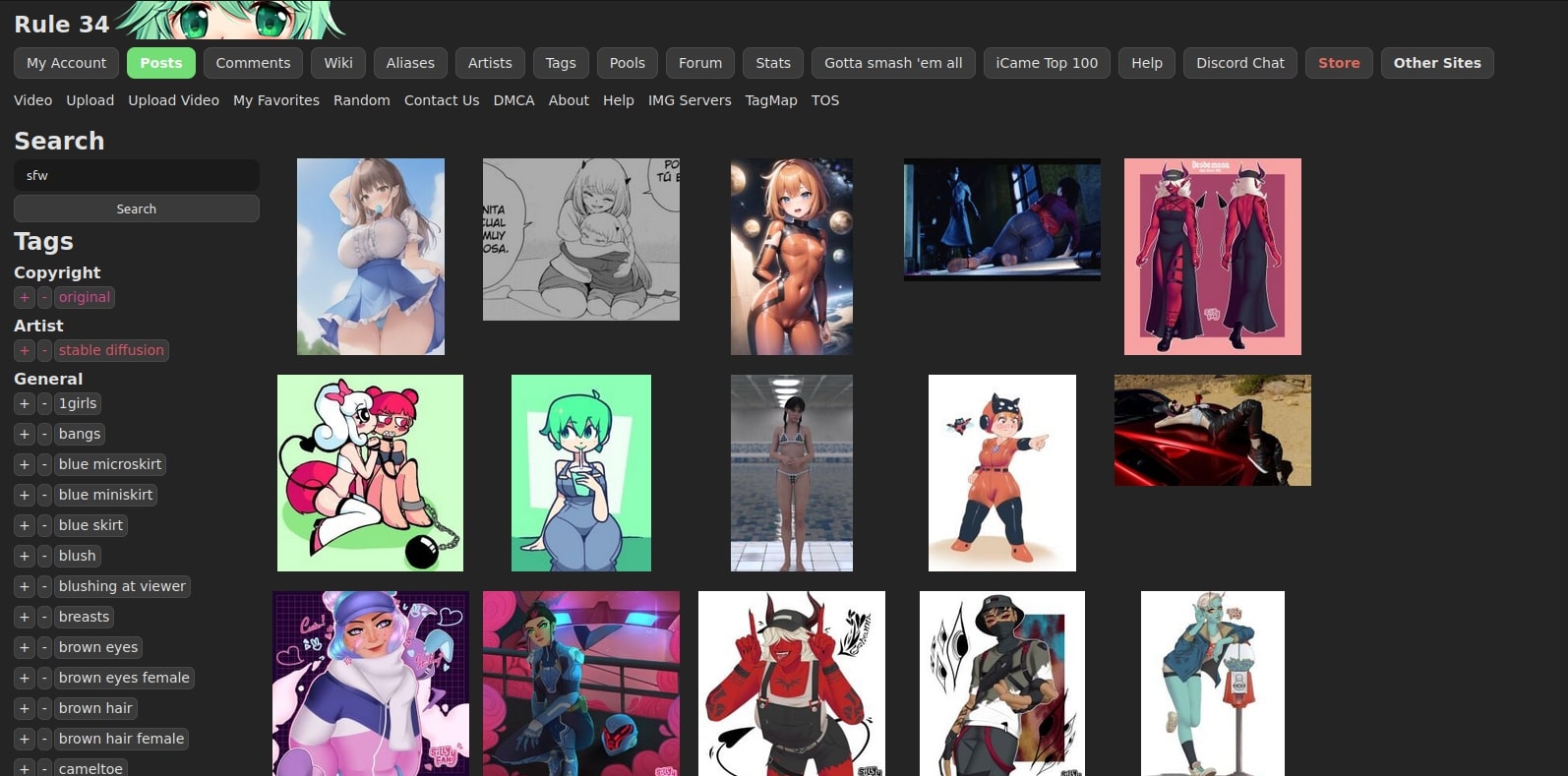The height and width of the screenshot is (776, 1568).
Task: Add the '1girls' tag via plus button
Action: click(25, 403)
